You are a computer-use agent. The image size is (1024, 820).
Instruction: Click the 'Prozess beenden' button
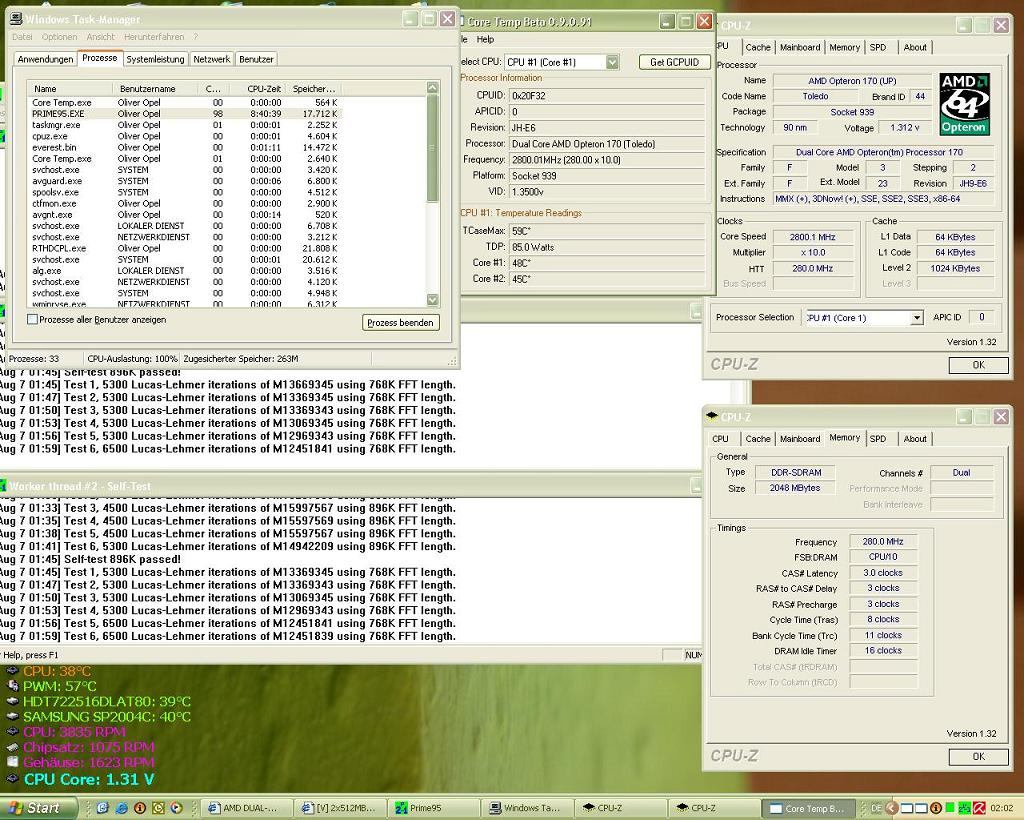pyautogui.click(x=400, y=323)
